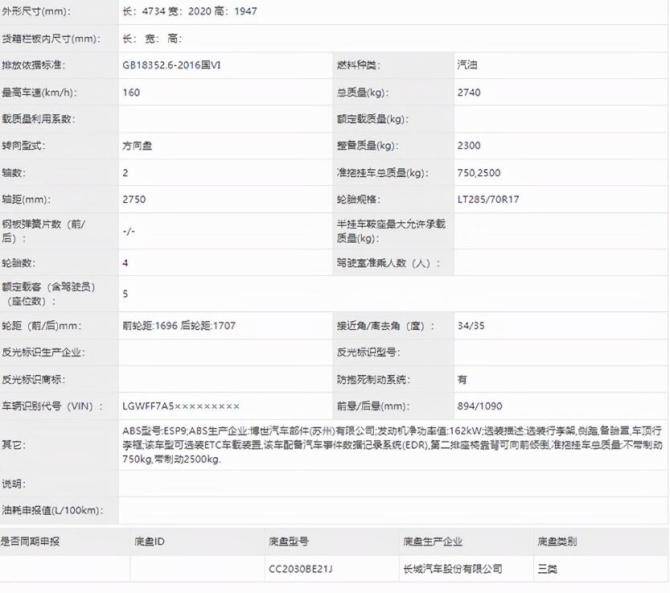Screen dimensions: 670x593
Task: Click the chassis maker 长城汽车股份有限公司
Action: point(453,569)
